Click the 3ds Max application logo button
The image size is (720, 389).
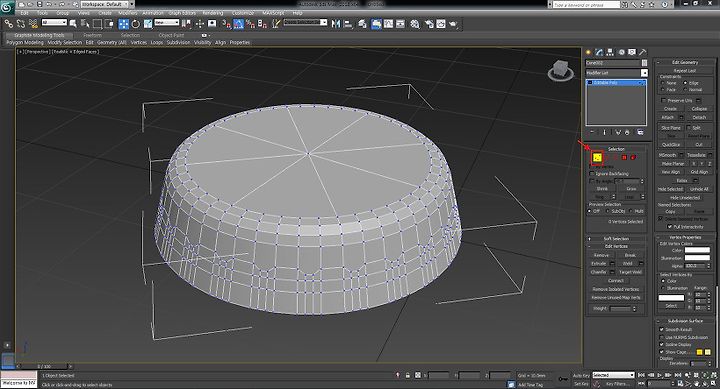coord(7,8)
